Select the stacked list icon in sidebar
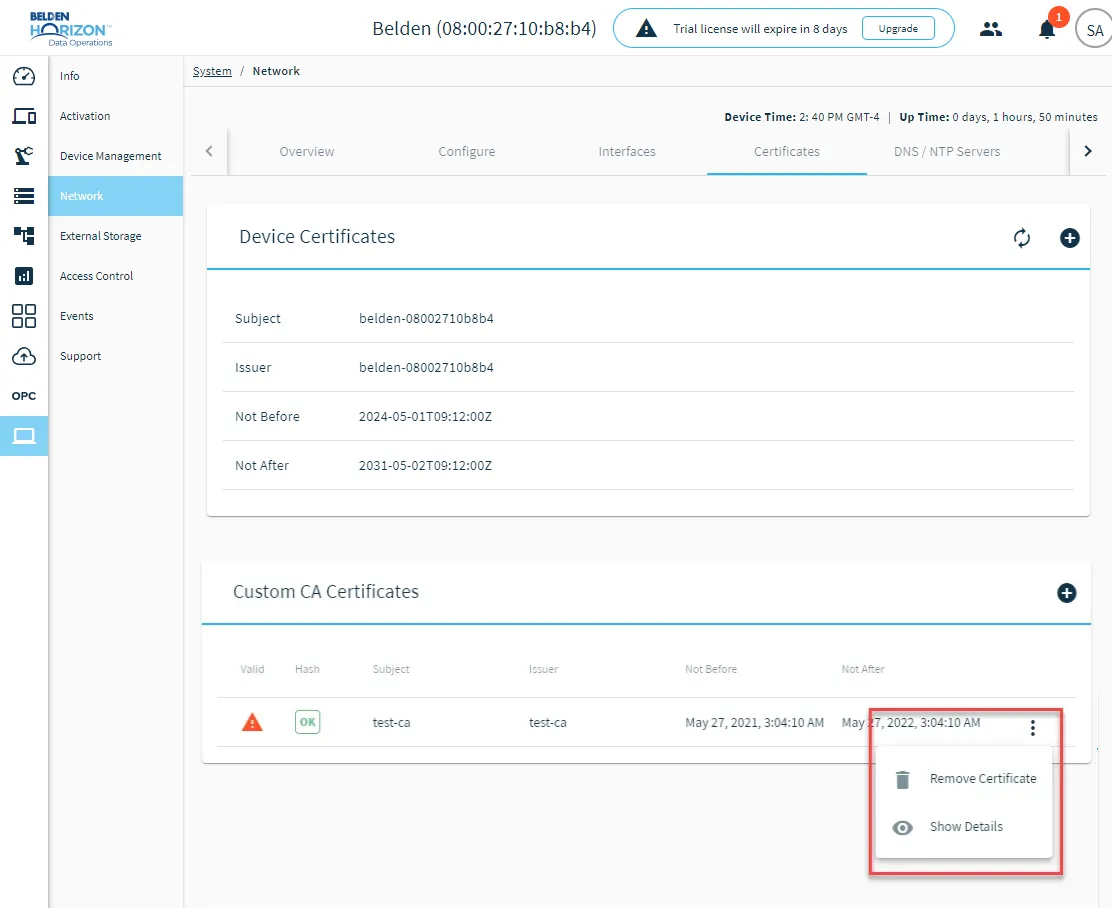 point(24,196)
